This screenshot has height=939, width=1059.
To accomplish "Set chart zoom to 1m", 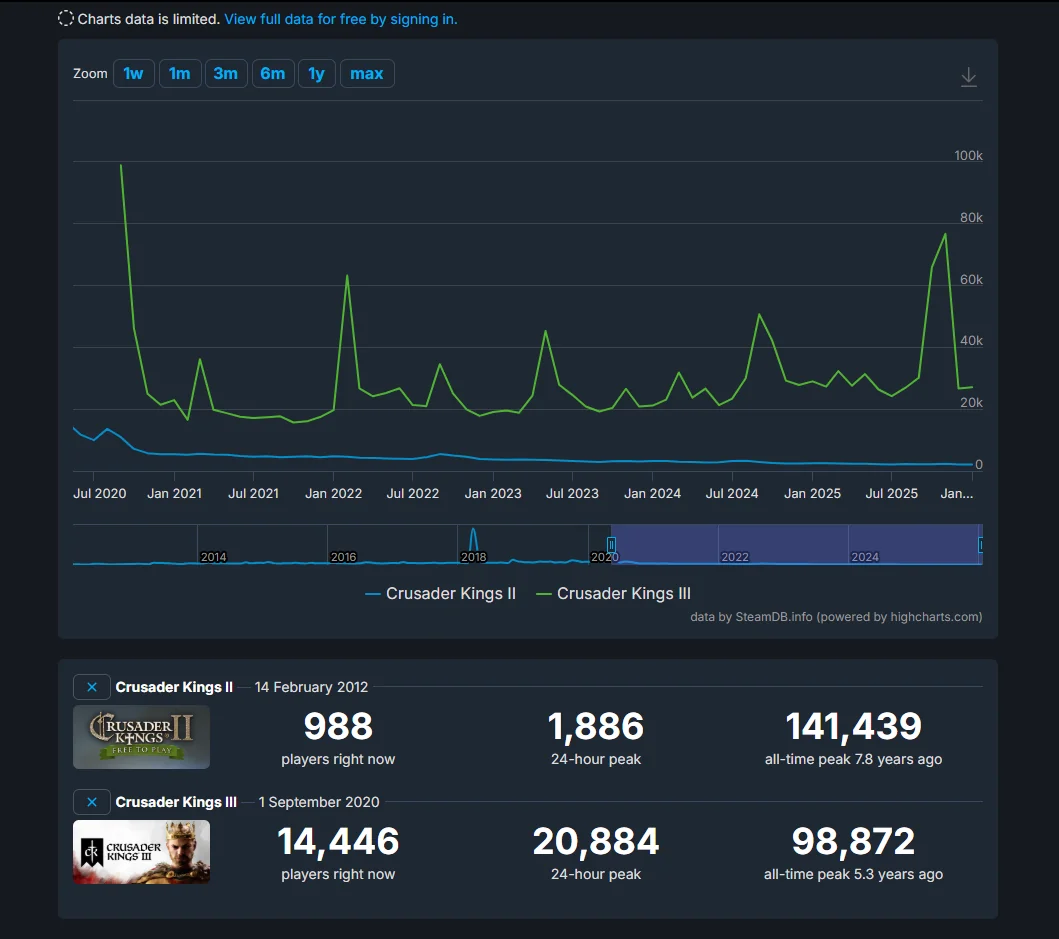I will pos(180,74).
